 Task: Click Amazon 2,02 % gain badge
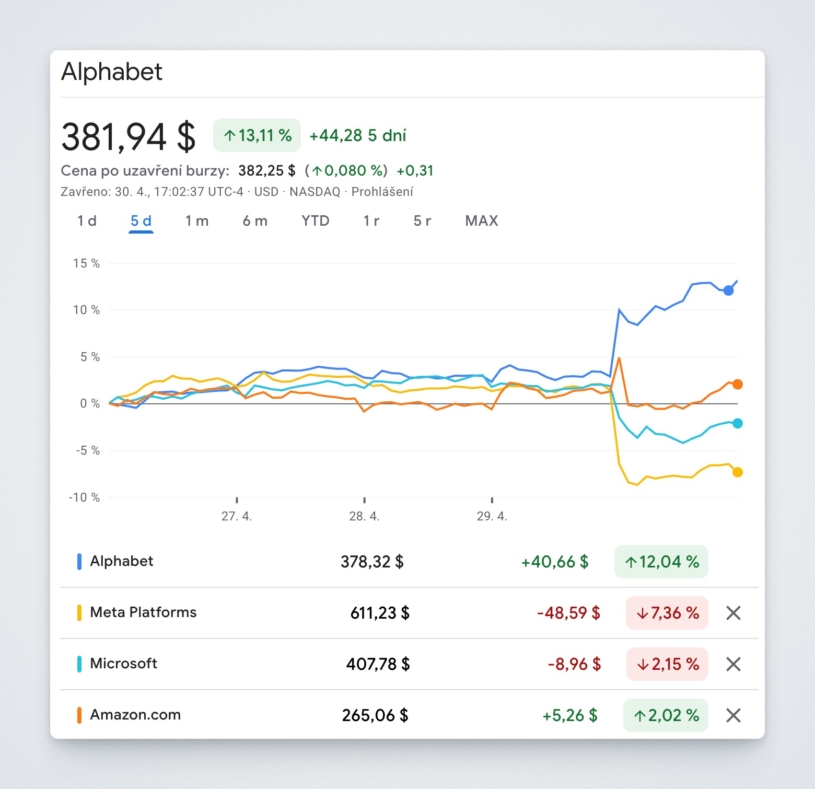tap(665, 715)
